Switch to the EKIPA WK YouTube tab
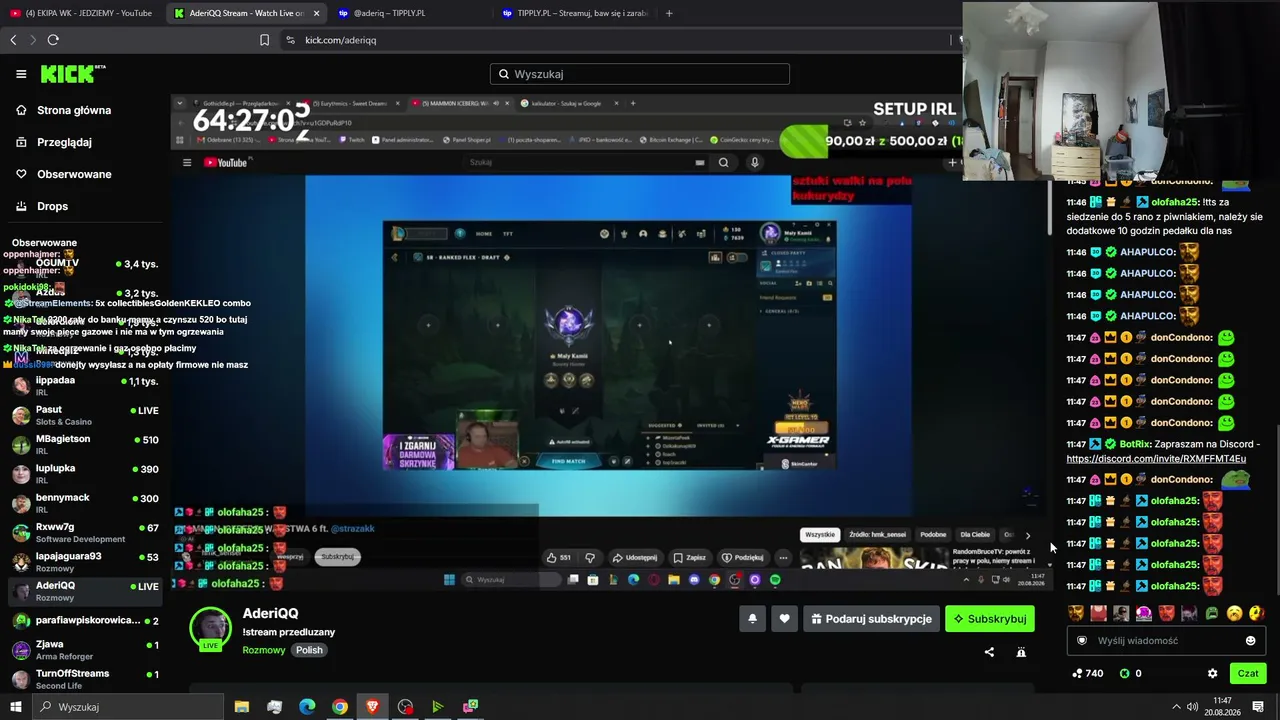Screen dimensions: 1280x720 click(82, 13)
